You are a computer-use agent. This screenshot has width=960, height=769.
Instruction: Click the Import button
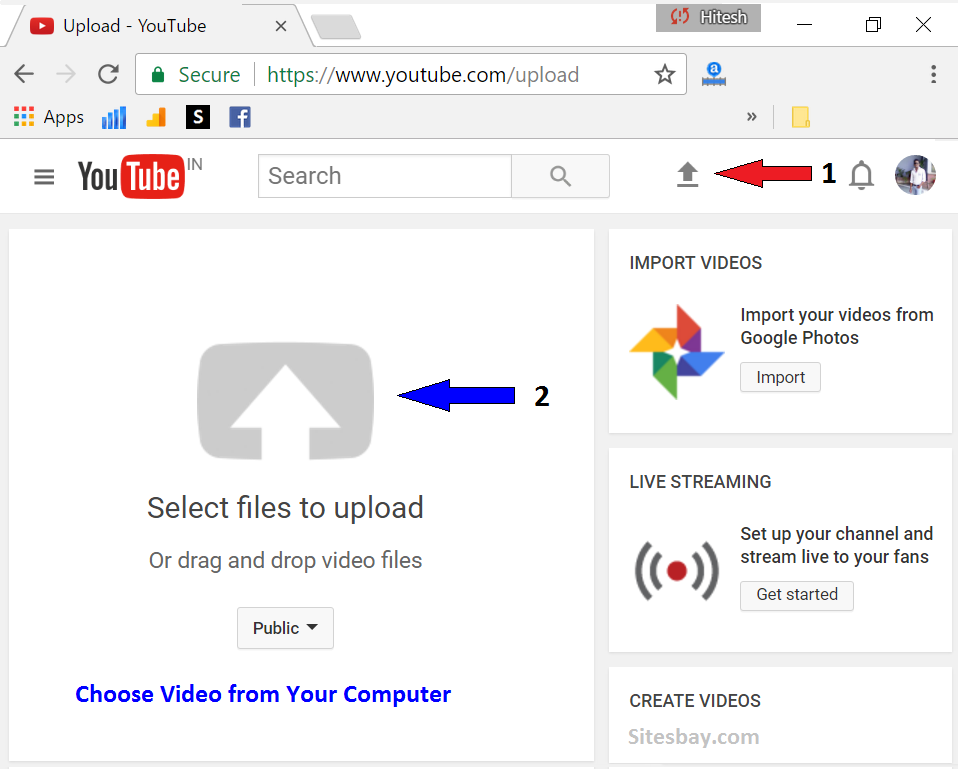tap(780, 377)
